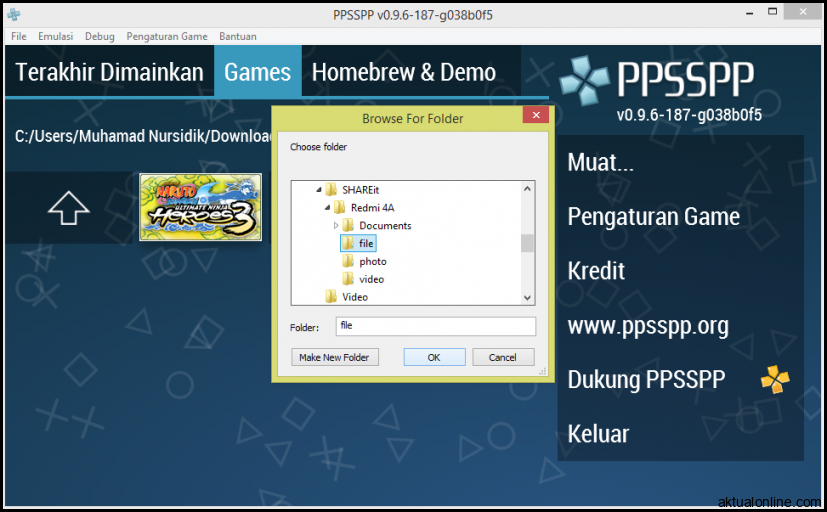Click the Video folder icon at bottom of tree
The height and width of the screenshot is (512, 827).
331,297
